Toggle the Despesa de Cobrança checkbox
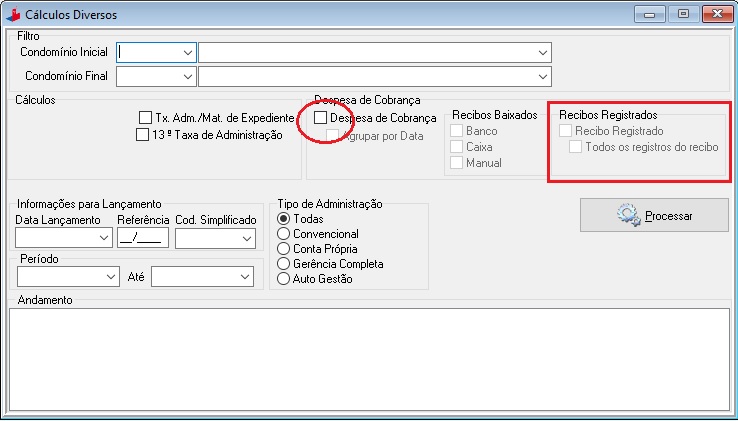Image resolution: width=738 pixels, height=421 pixels. (320, 118)
